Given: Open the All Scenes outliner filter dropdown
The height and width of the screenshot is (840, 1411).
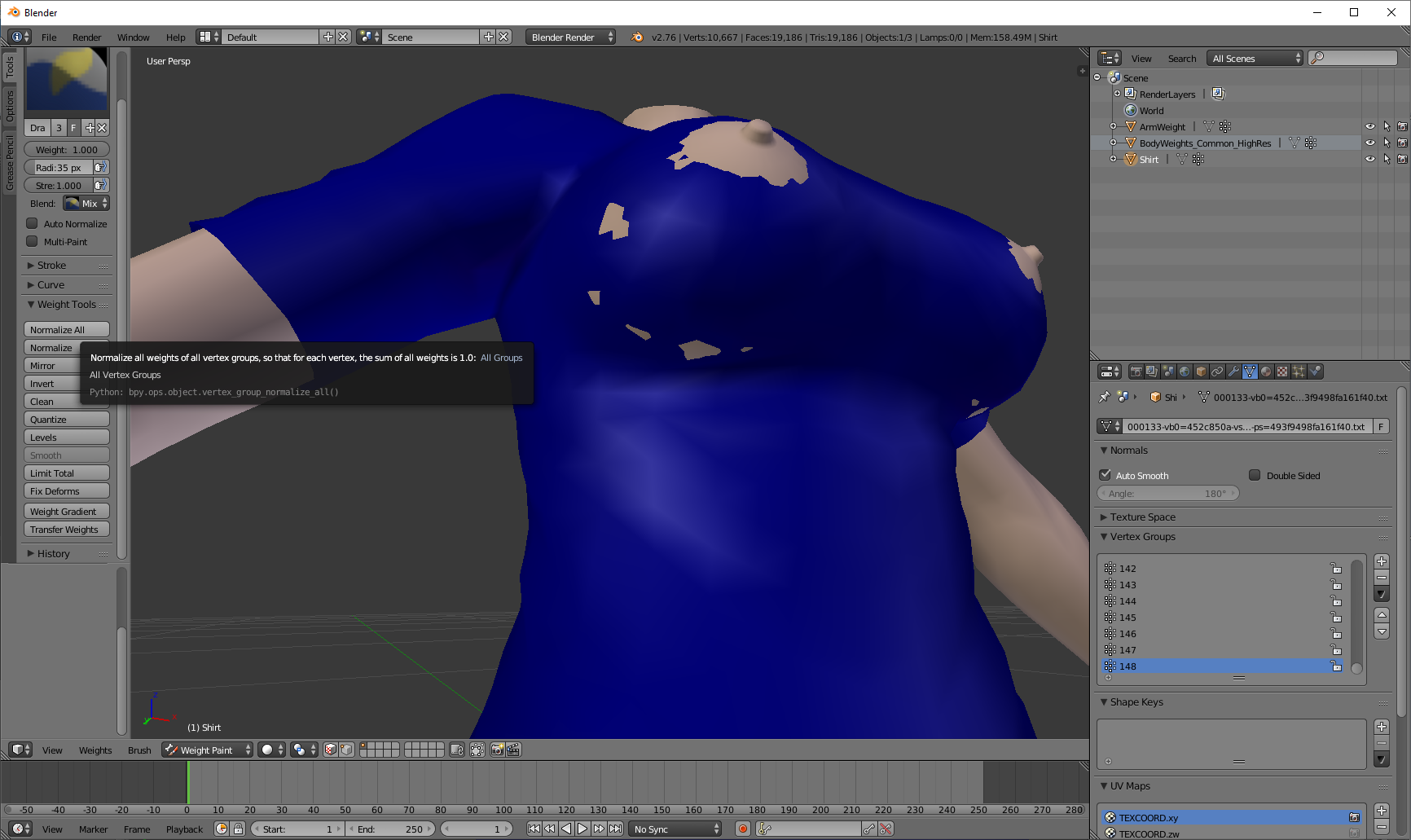Looking at the screenshot, I should (x=1255, y=58).
